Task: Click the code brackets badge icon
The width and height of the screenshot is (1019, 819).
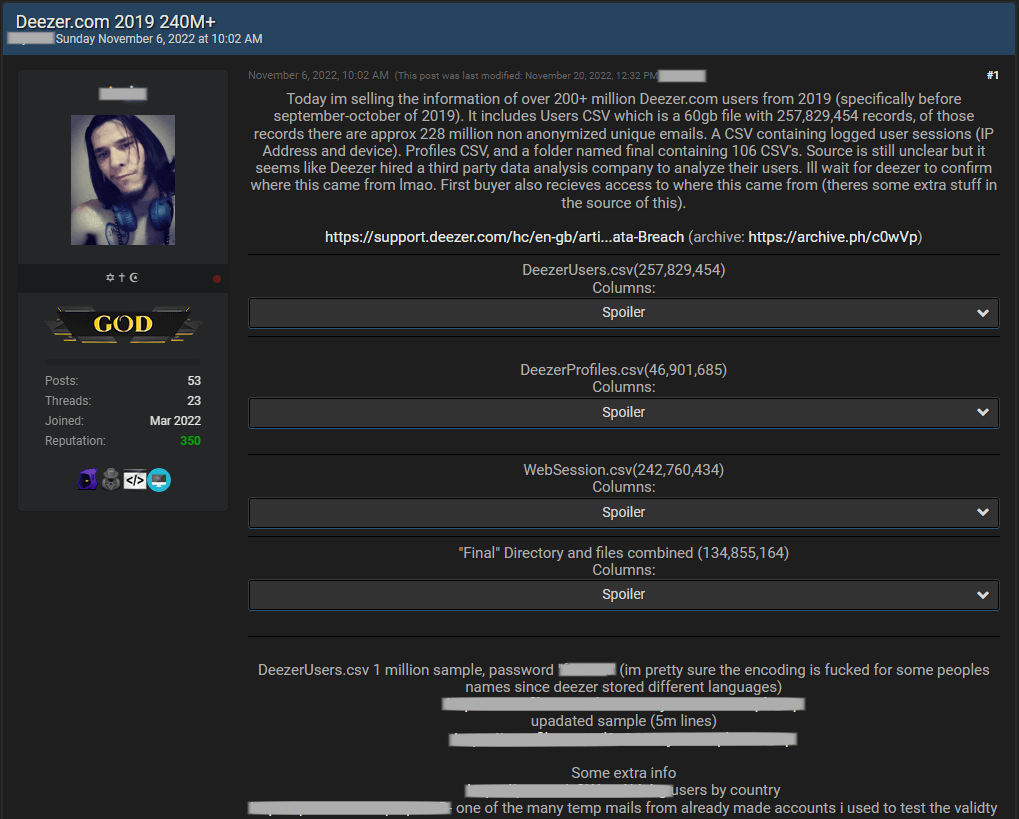Action: [135, 480]
